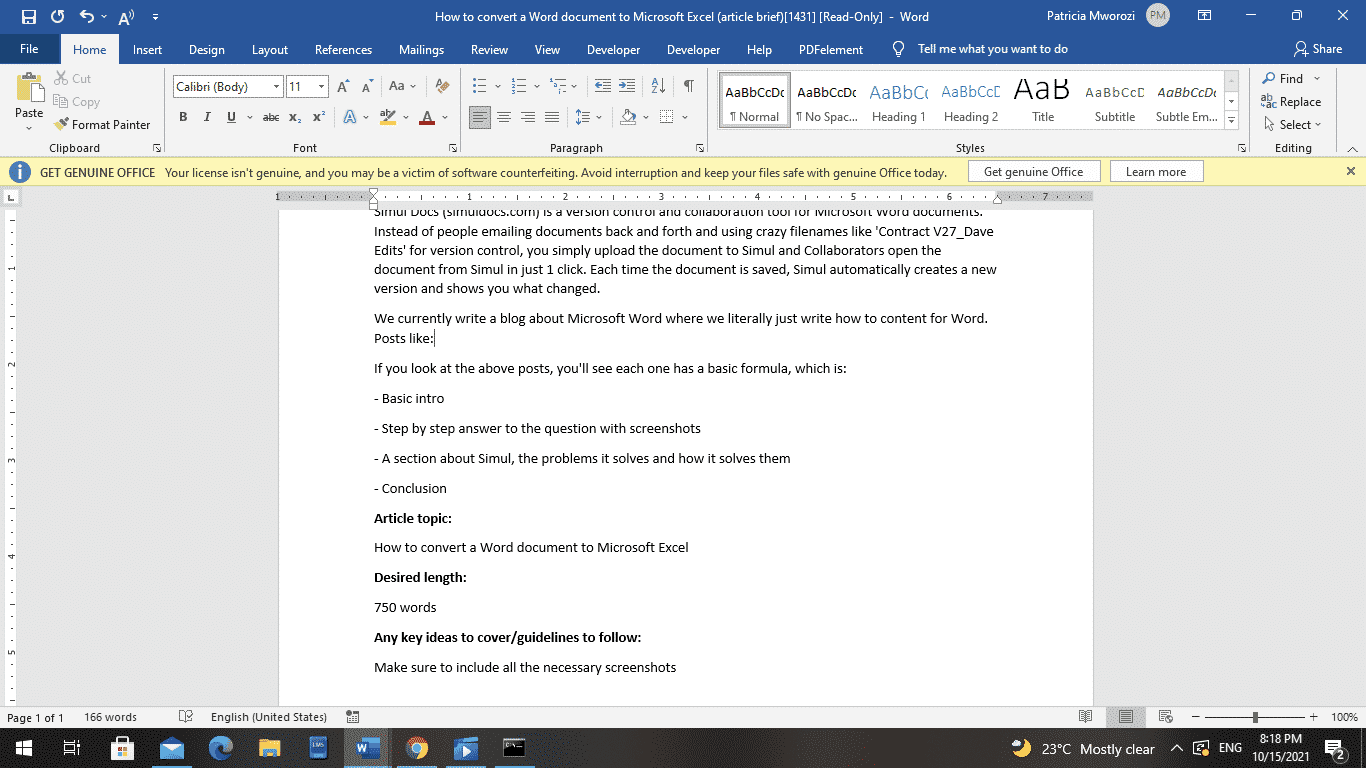The width and height of the screenshot is (1366, 768).
Task: Toggle Print Layout view
Action: 1126,717
